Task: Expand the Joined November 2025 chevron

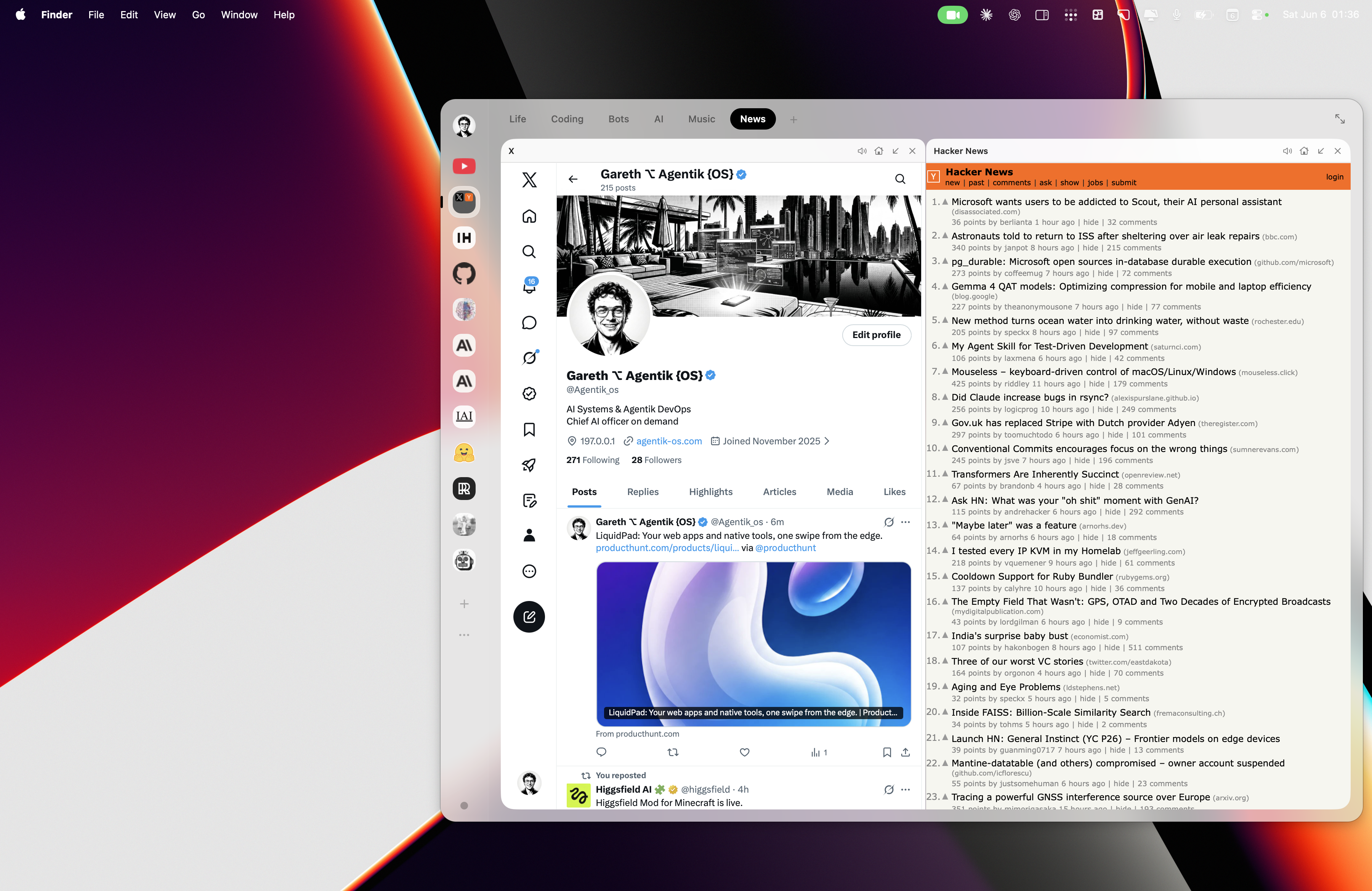Action: [827, 441]
